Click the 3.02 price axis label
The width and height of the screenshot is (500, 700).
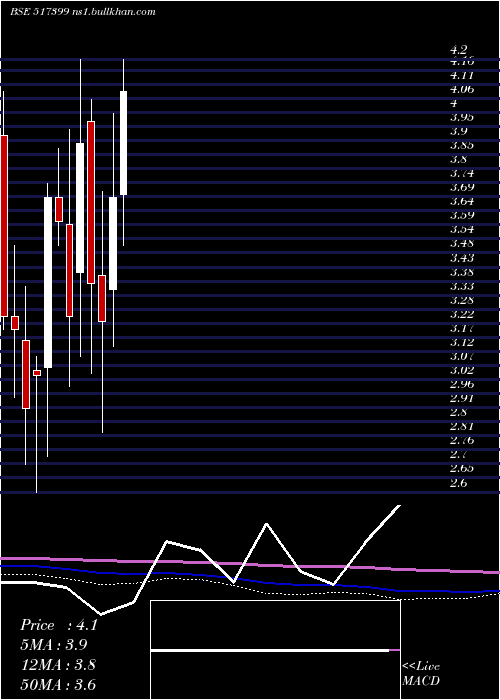(x=462, y=370)
